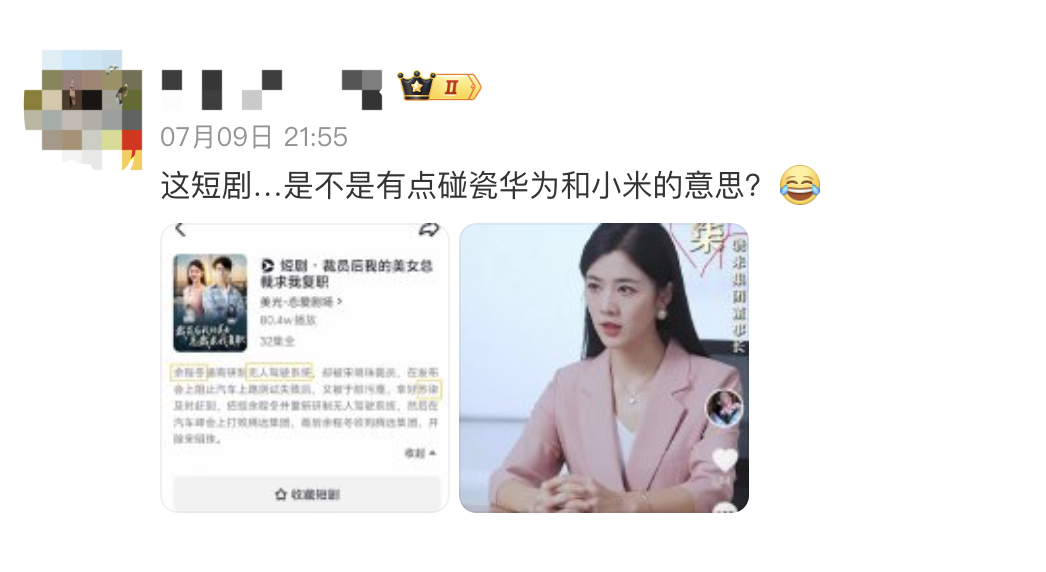Image resolution: width=1046 pixels, height=572 pixels.
Task: Open the poster's pixelated profile avatar
Action: point(83,109)
